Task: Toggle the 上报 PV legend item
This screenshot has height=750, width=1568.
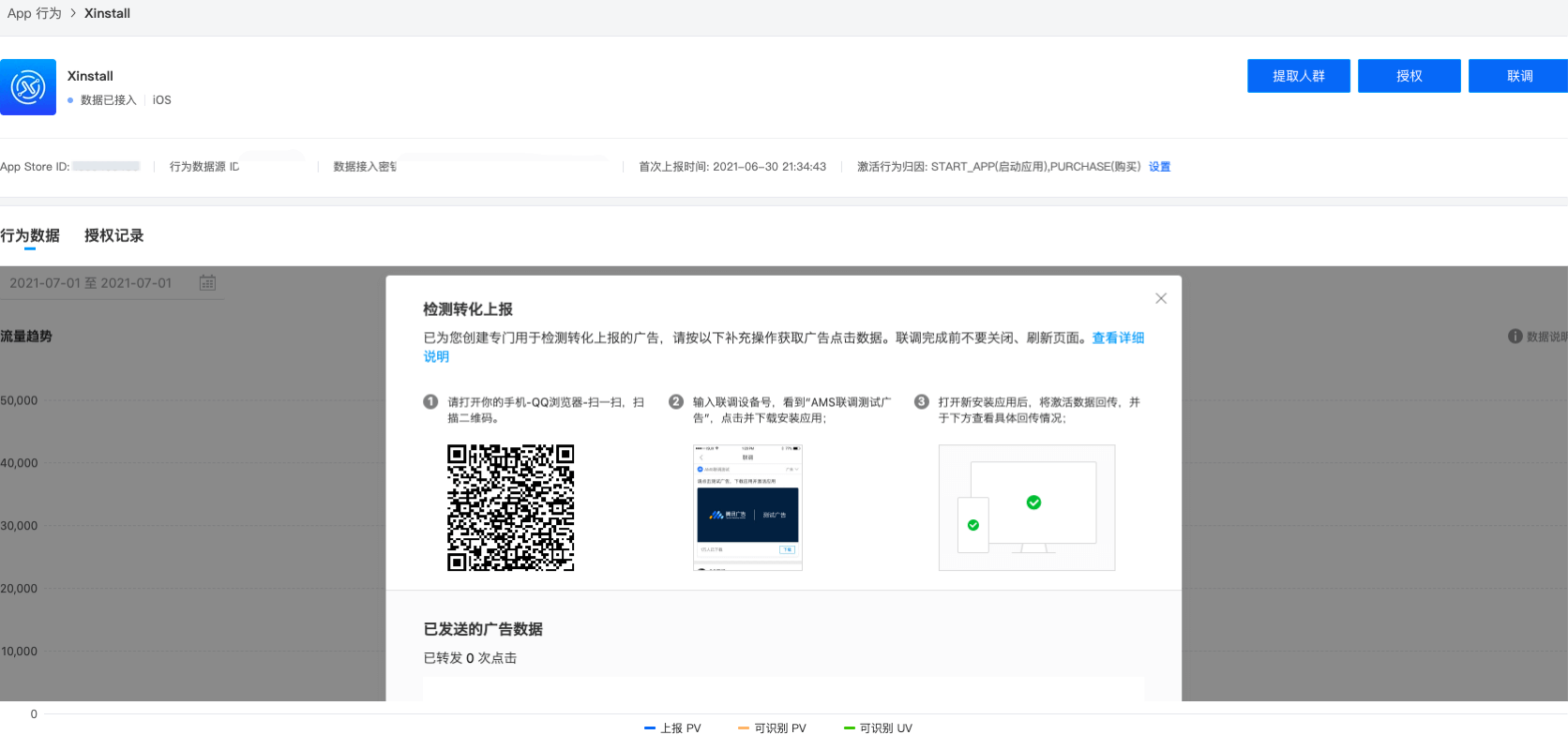Action: tap(672, 728)
